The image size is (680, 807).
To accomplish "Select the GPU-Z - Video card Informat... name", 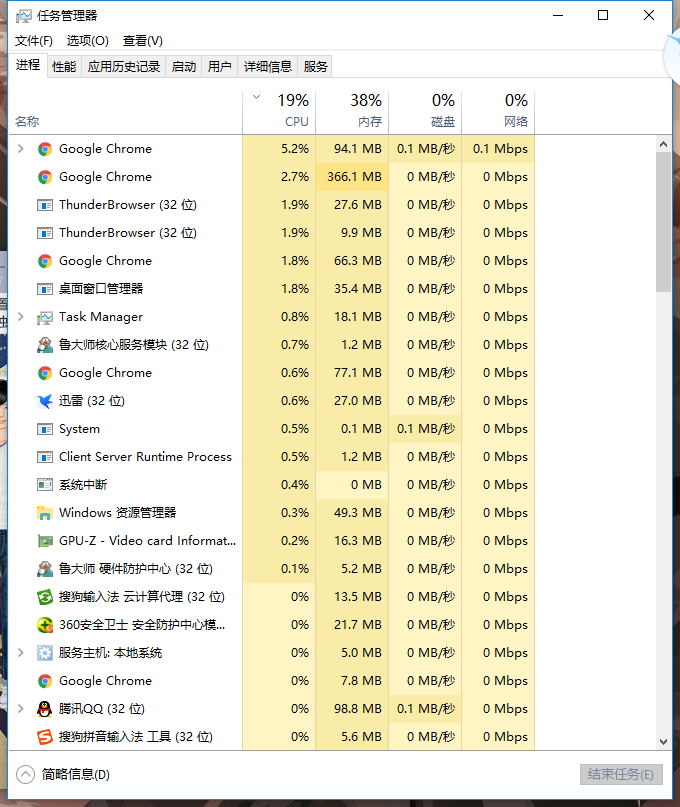I will click(x=147, y=540).
